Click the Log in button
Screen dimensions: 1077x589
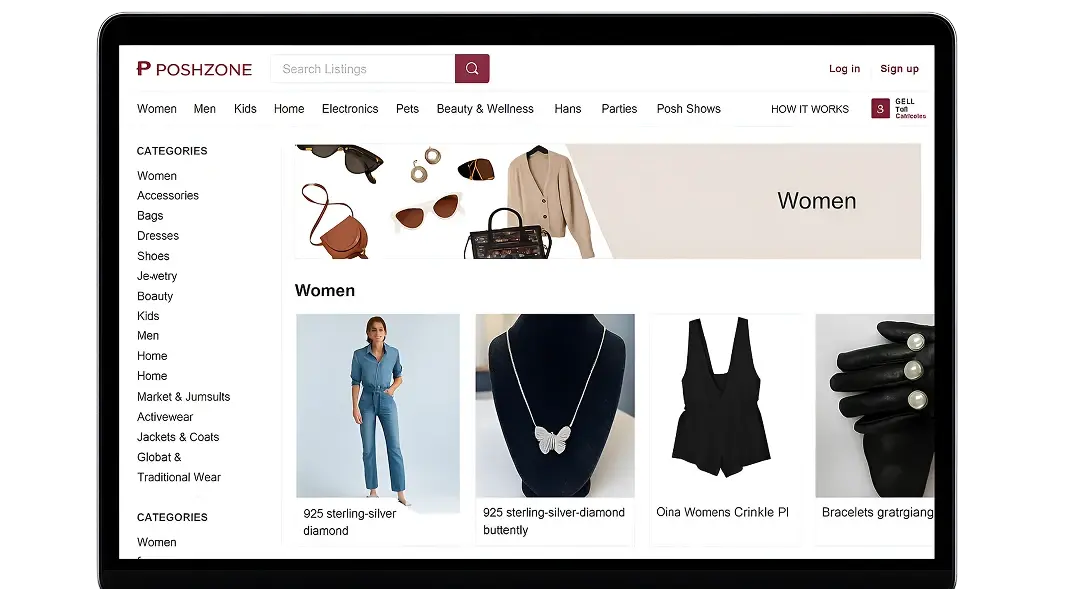point(844,69)
